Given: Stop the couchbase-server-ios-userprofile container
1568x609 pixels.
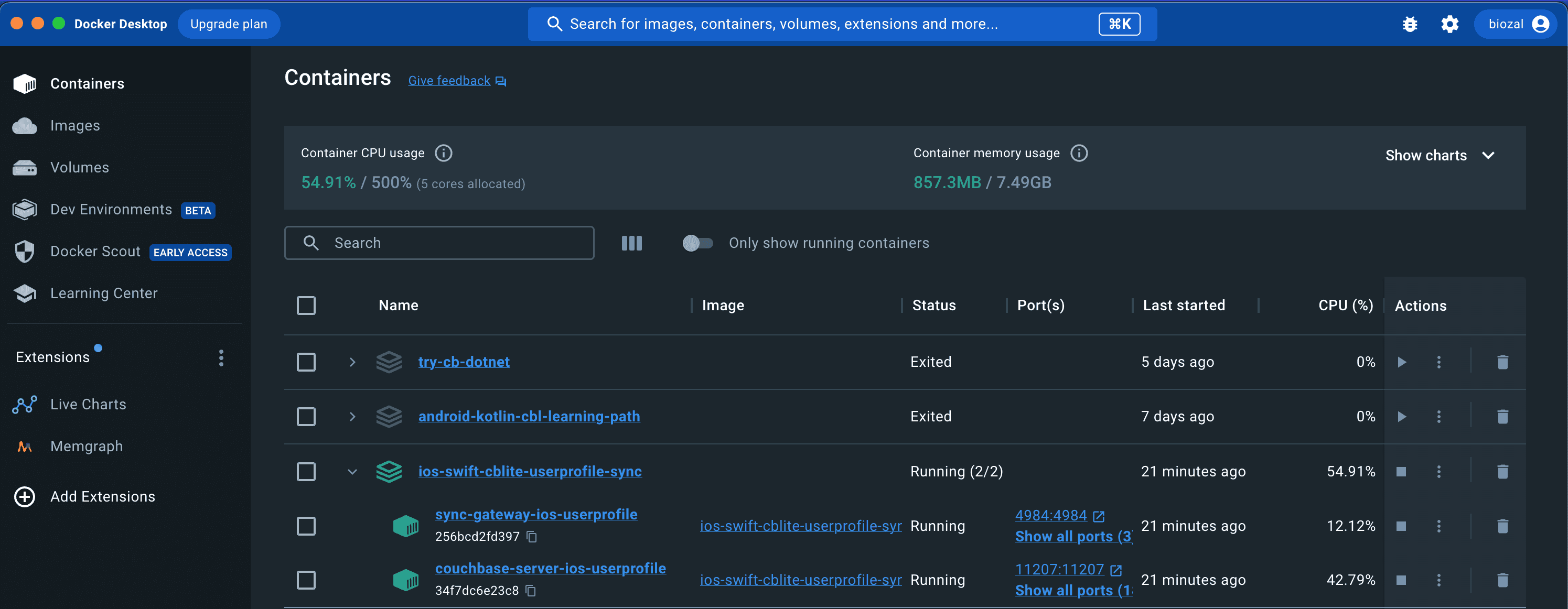Looking at the screenshot, I should [x=1401, y=580].
